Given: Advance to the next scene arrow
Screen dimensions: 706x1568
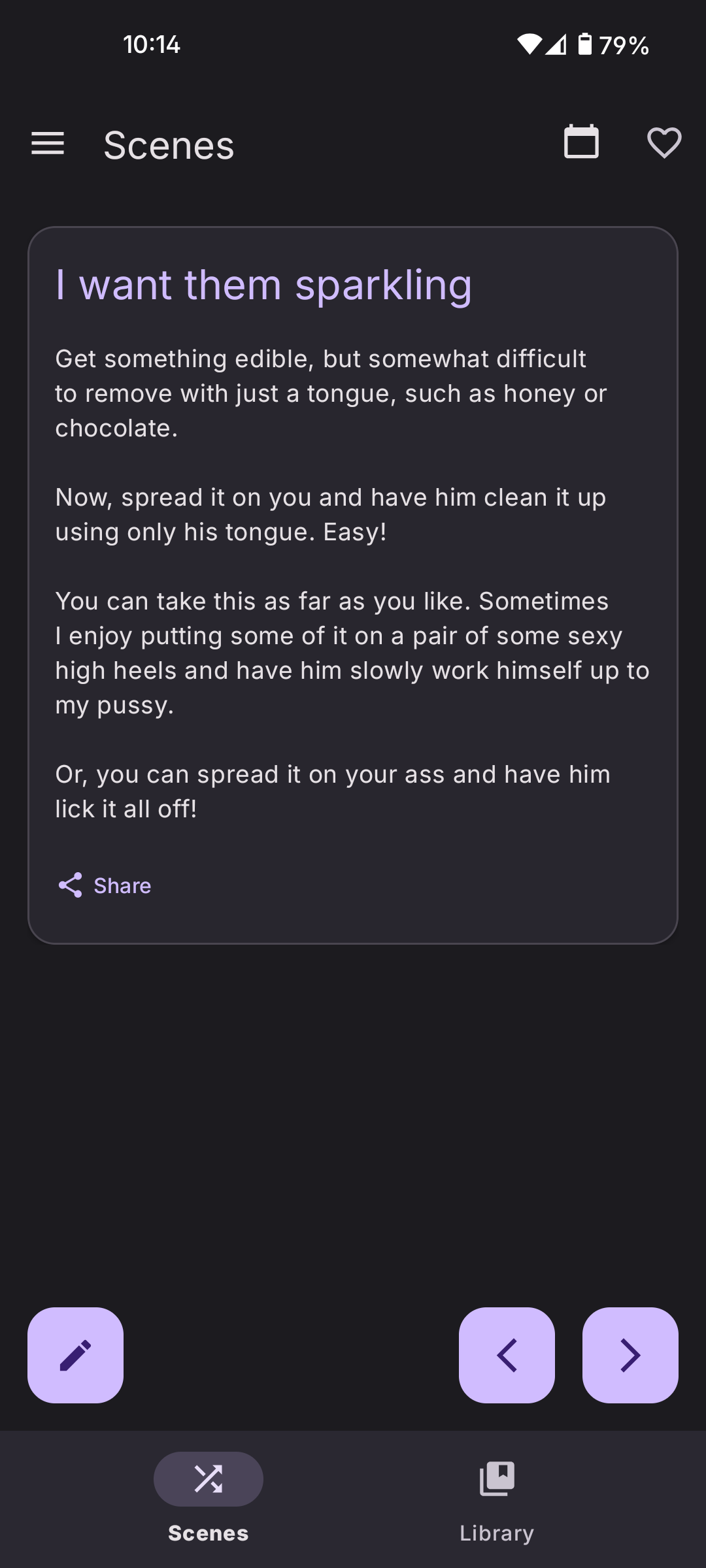Looking at the screenshot, I should pyautogui.click(x=630, y=1355).
